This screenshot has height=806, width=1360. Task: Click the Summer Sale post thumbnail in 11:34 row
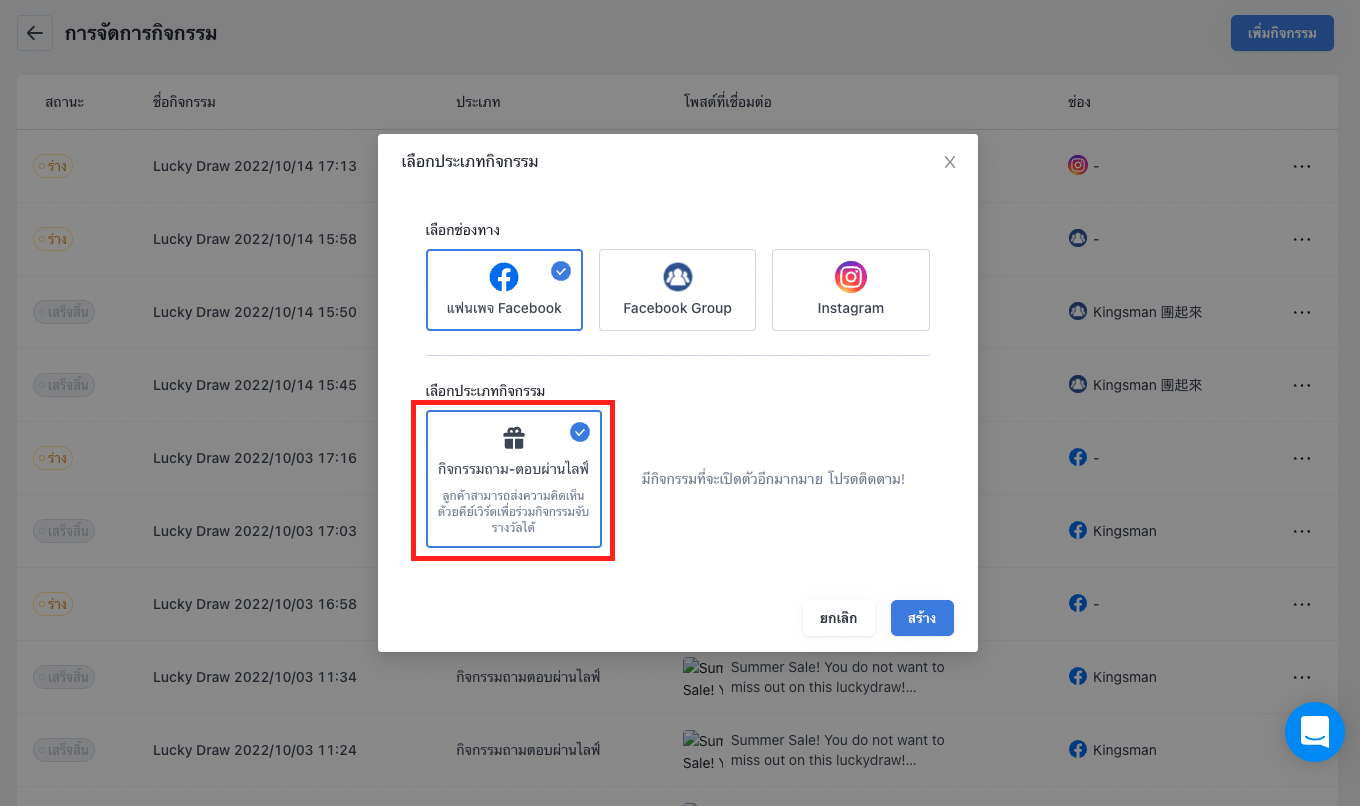pos(703,677)
